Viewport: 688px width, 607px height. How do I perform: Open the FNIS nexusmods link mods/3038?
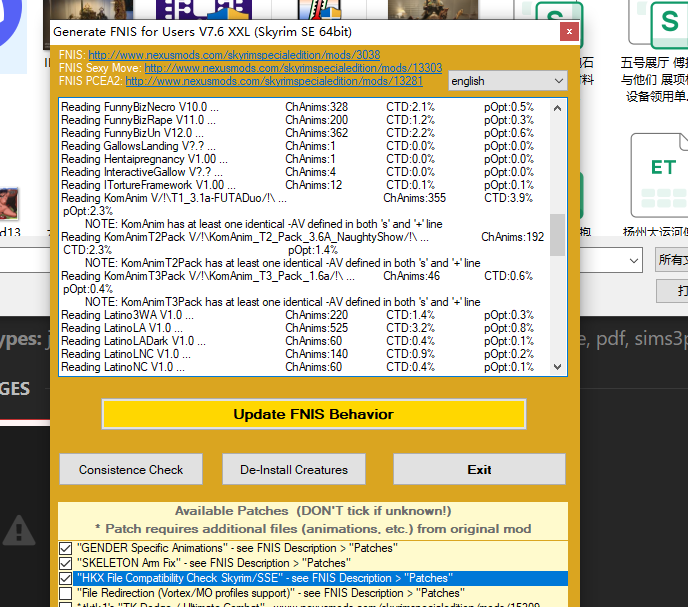(x=234, y=55)
